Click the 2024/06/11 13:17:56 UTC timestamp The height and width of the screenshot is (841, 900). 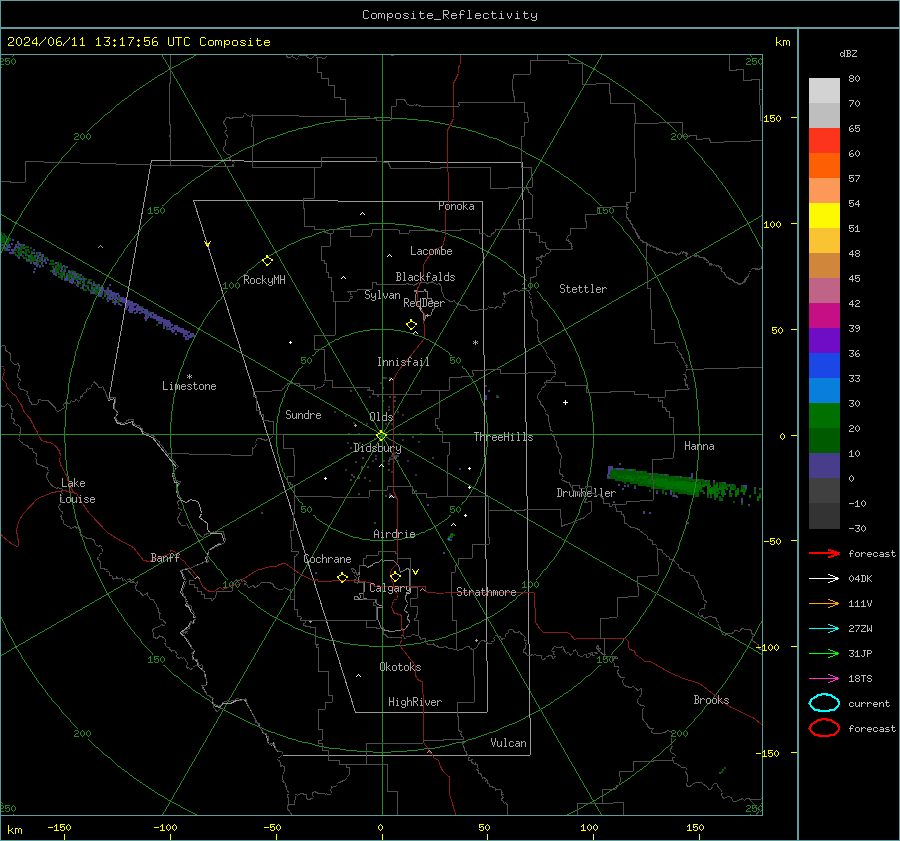pyautogui.click(x=138, y=42)
